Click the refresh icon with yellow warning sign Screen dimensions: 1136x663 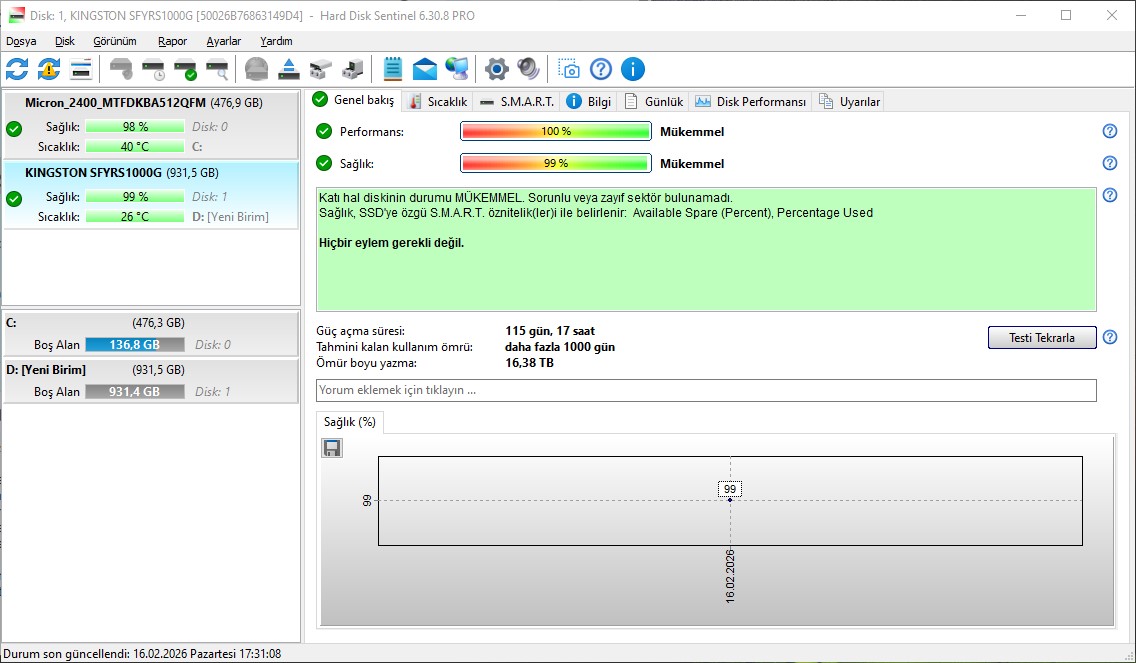coord(49,69)
